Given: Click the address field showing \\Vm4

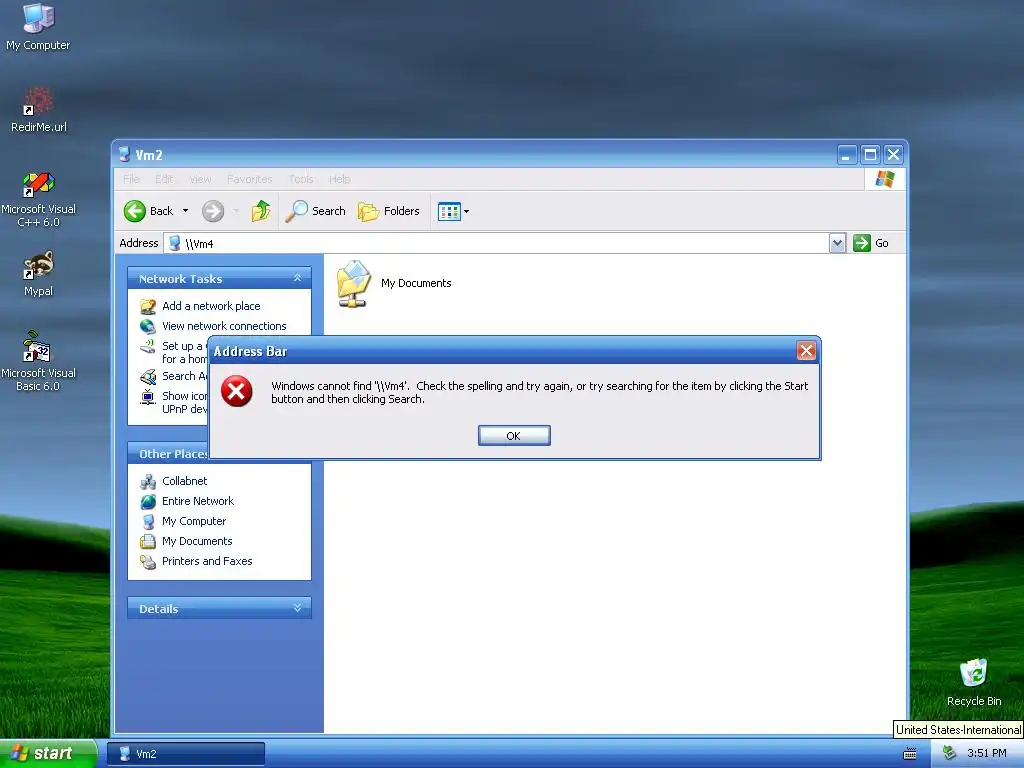Looking at the screenshot, I should coord(496,244).
